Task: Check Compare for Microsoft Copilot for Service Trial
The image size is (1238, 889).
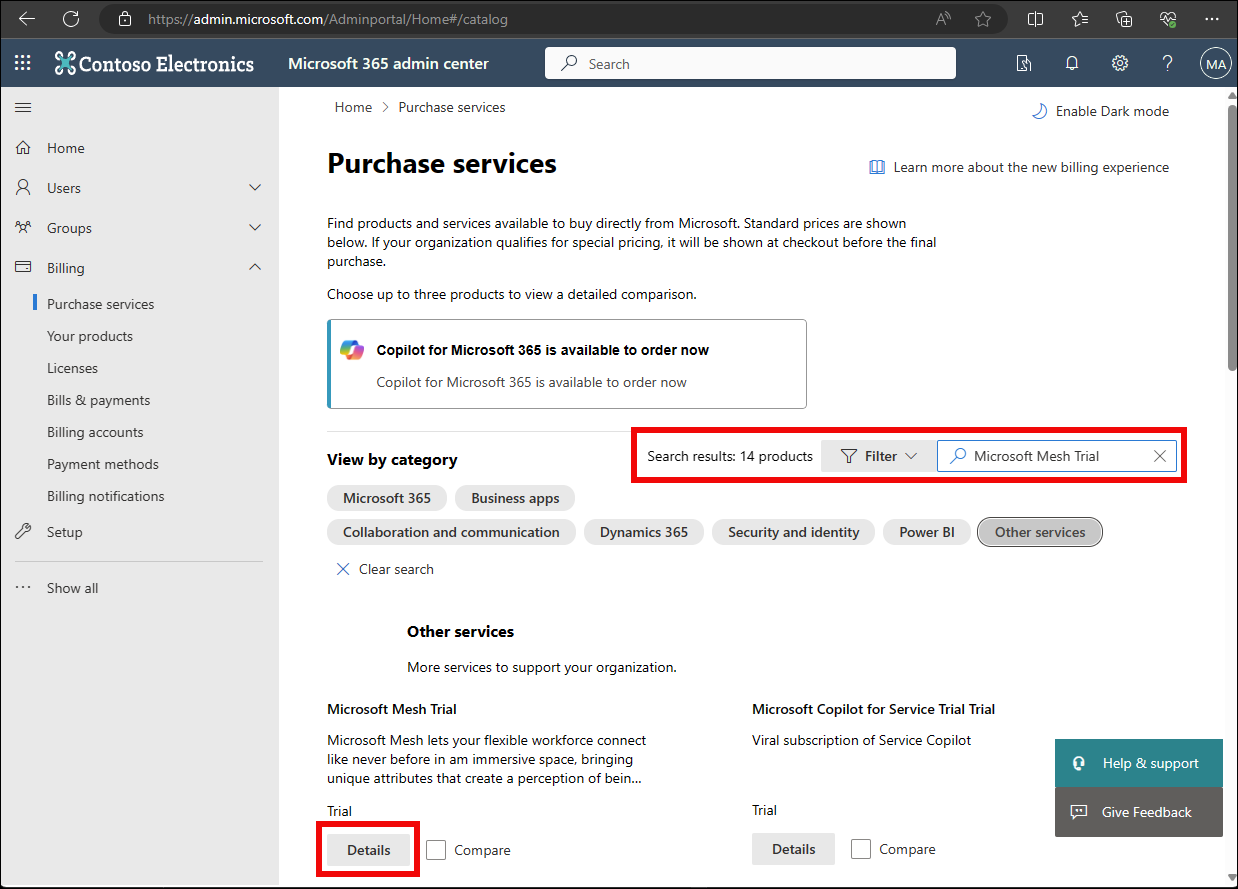Action: coord(861,848)
